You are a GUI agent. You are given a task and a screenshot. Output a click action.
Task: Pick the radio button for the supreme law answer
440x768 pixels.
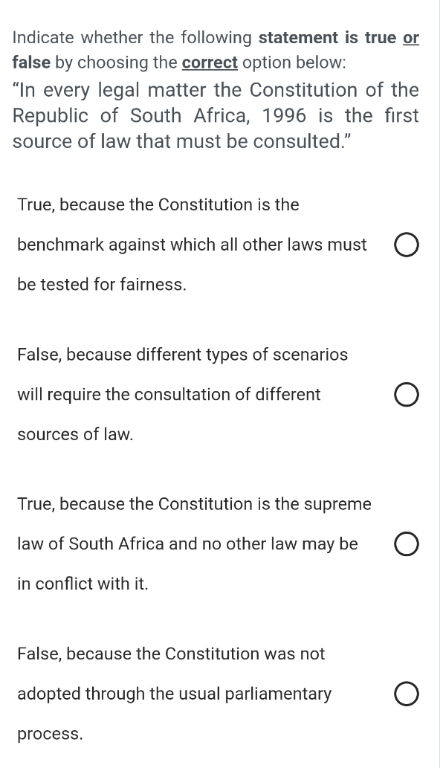pyautogui.click(x=406, y=545)
